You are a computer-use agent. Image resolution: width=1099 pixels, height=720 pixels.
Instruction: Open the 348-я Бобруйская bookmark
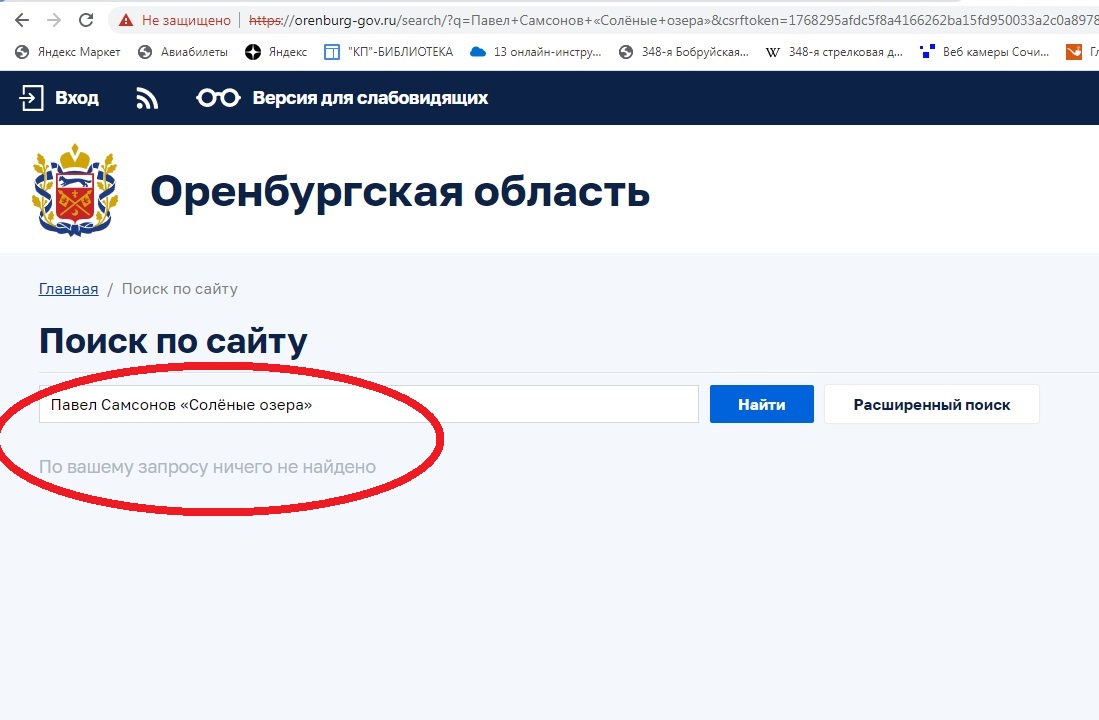point(684,52)
